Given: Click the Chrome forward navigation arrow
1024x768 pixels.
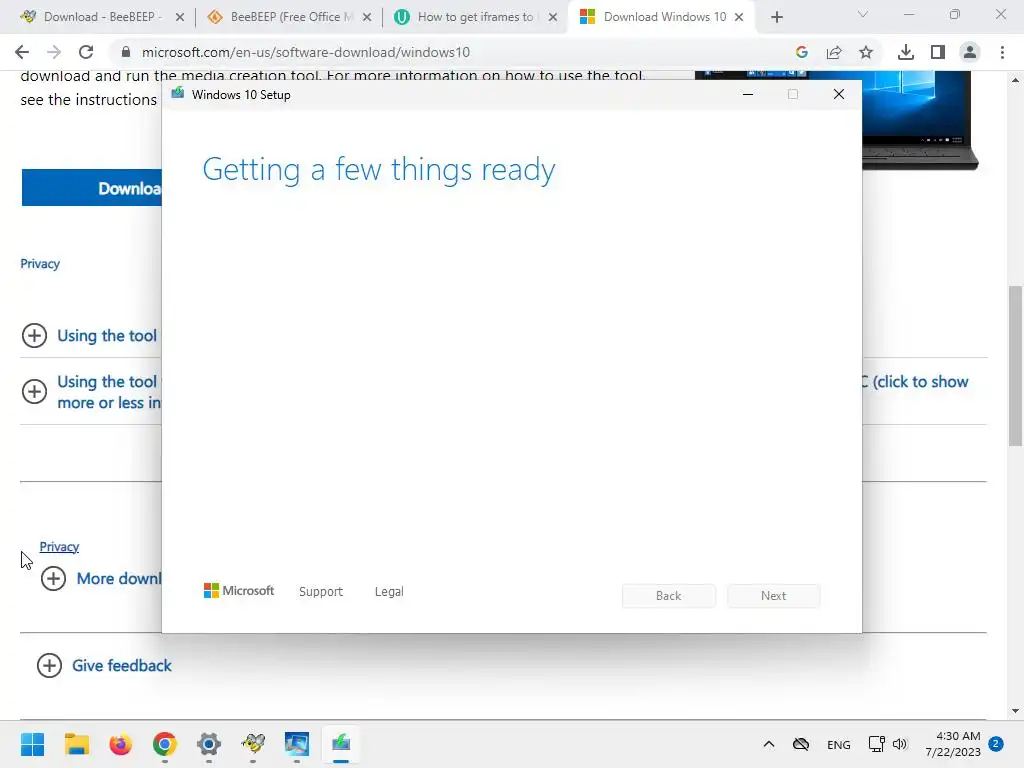Looking at the screenshot, I should (54, 52).
